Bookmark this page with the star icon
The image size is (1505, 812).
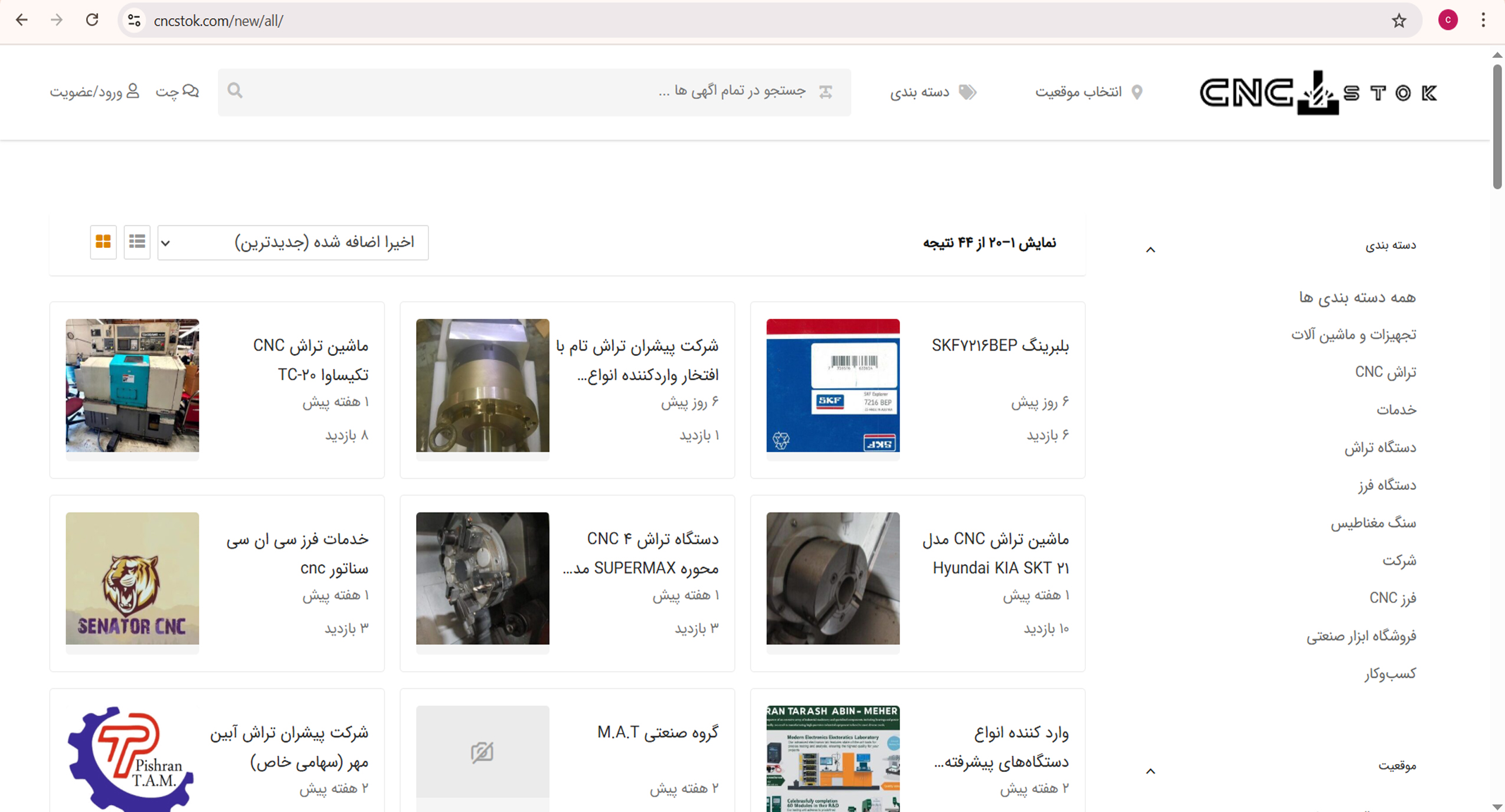(x=1399, y=21)
